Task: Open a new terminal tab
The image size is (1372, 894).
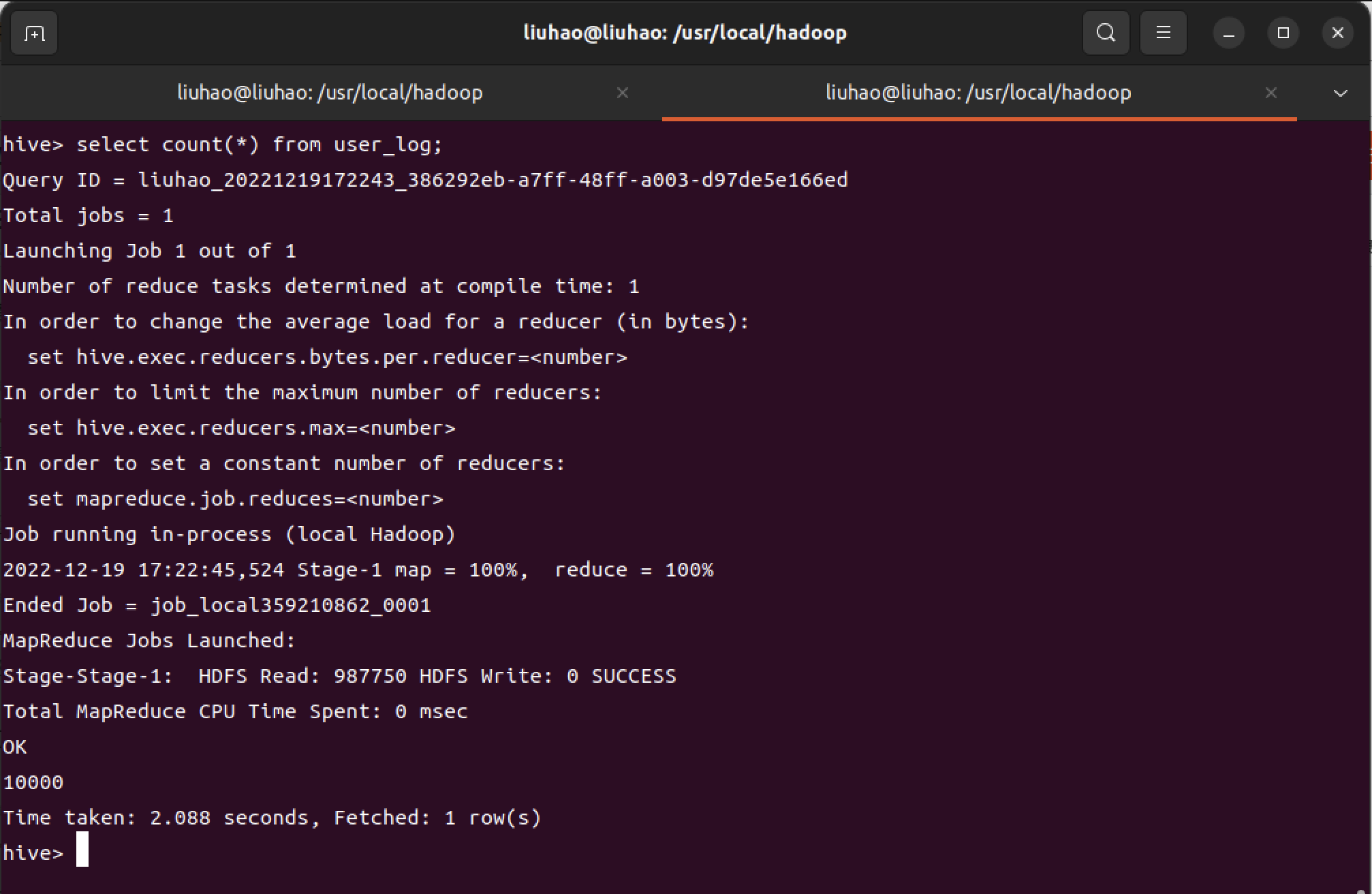Action: [34, 33]
